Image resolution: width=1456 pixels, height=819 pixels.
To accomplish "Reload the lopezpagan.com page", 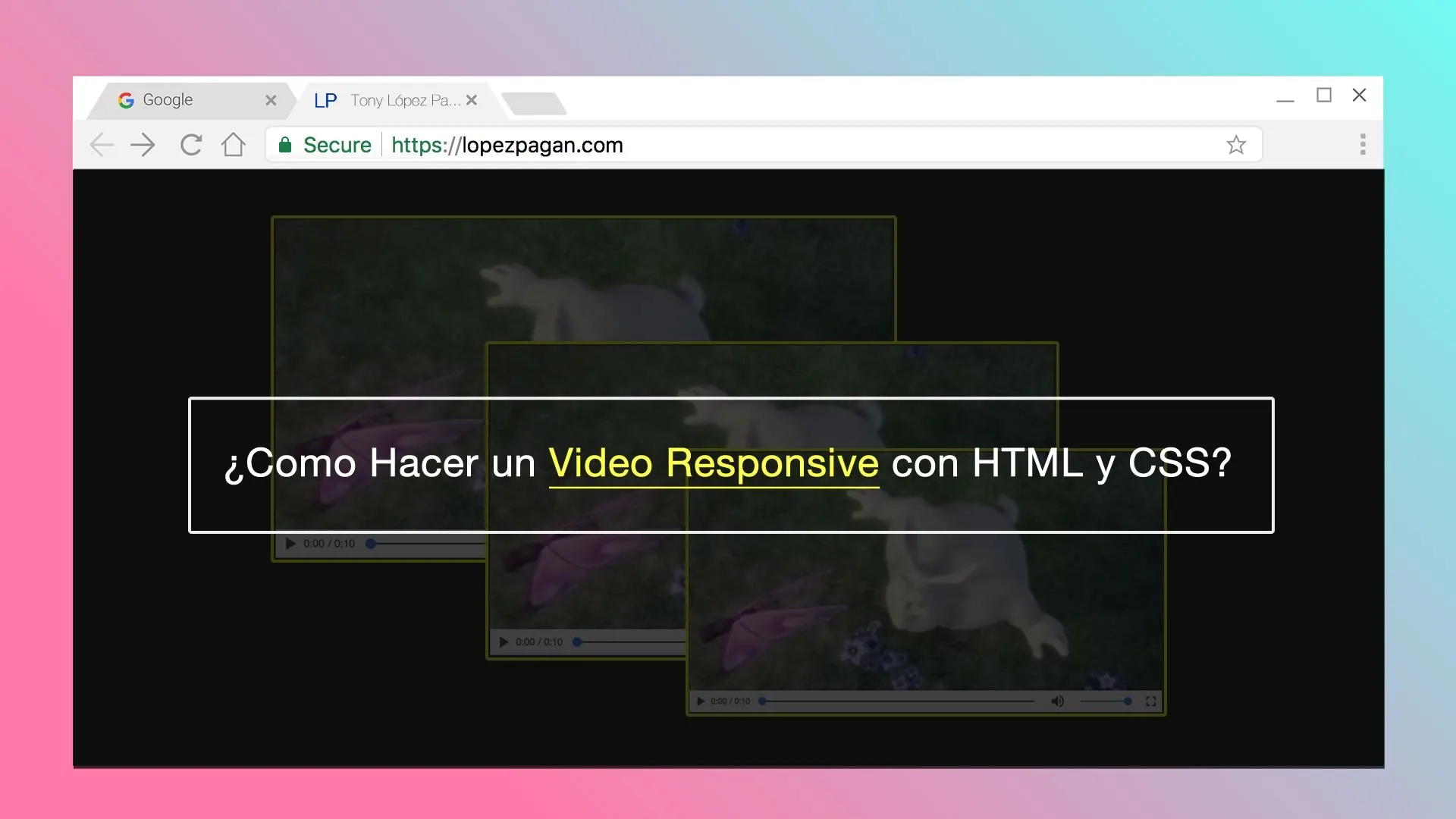I will tap(190, 144).
